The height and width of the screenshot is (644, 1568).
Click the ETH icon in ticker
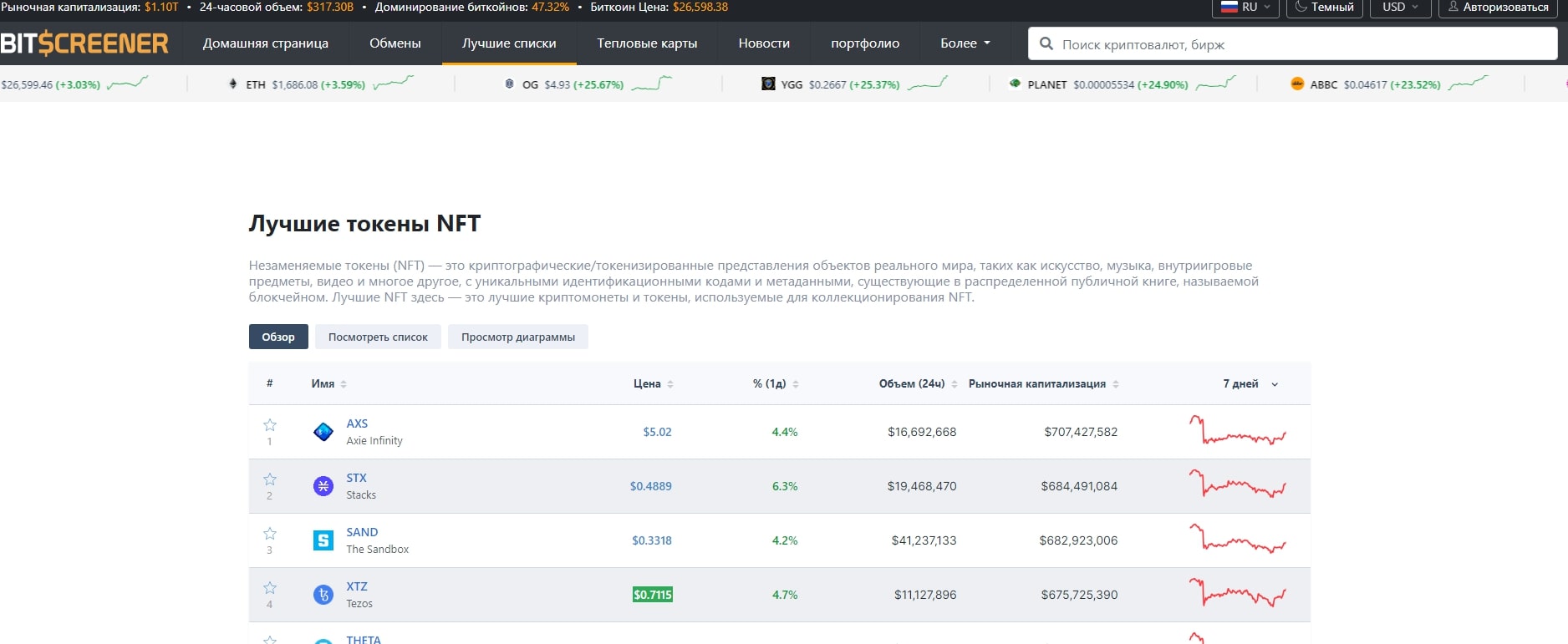[233, 84]
